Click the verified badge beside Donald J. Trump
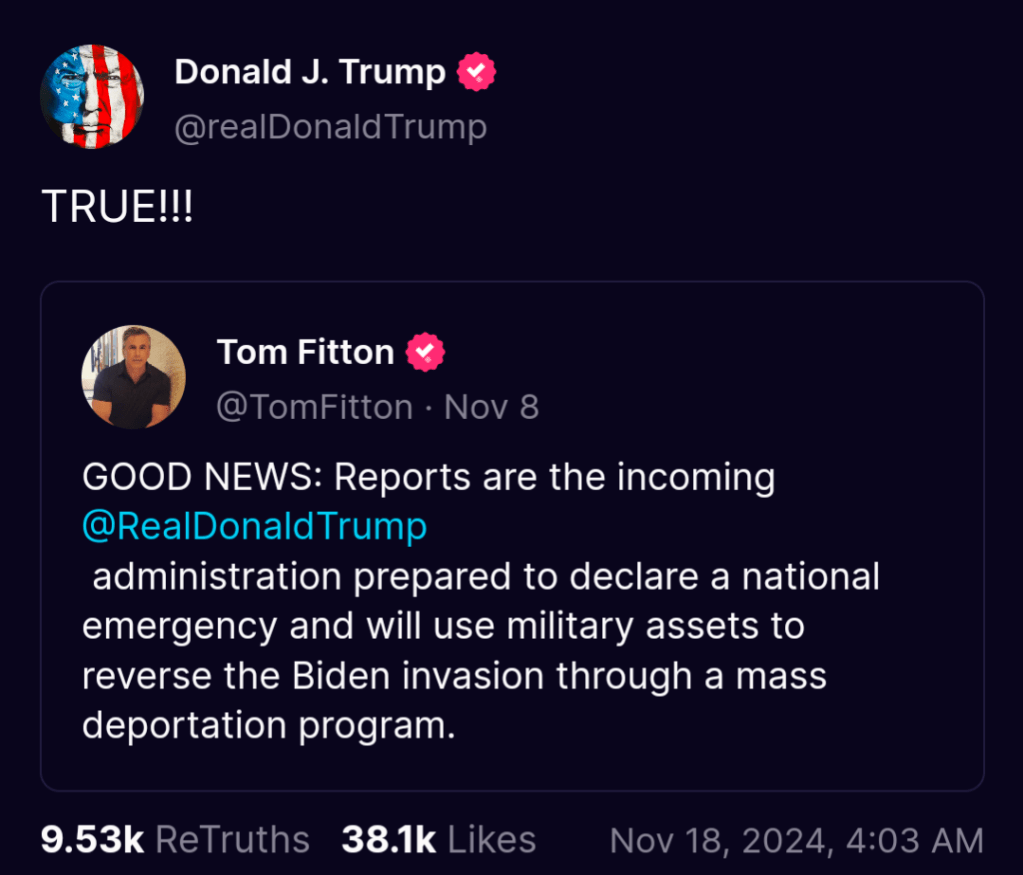The image size is (1023, 875). click(477, 72)
